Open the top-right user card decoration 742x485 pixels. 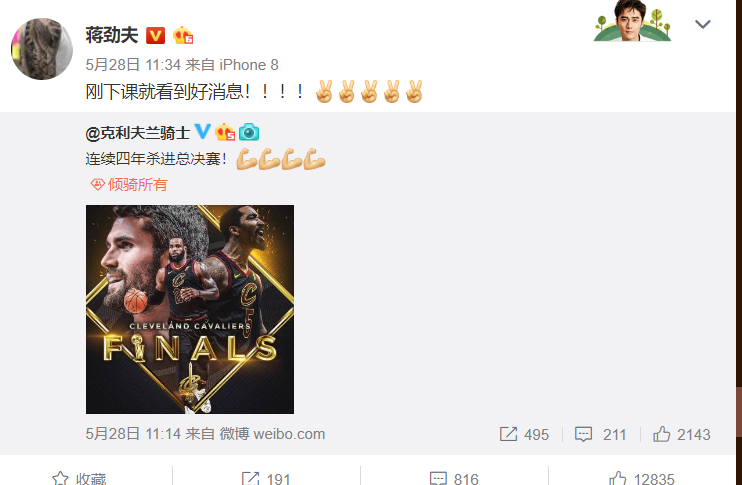pos(633,21)
